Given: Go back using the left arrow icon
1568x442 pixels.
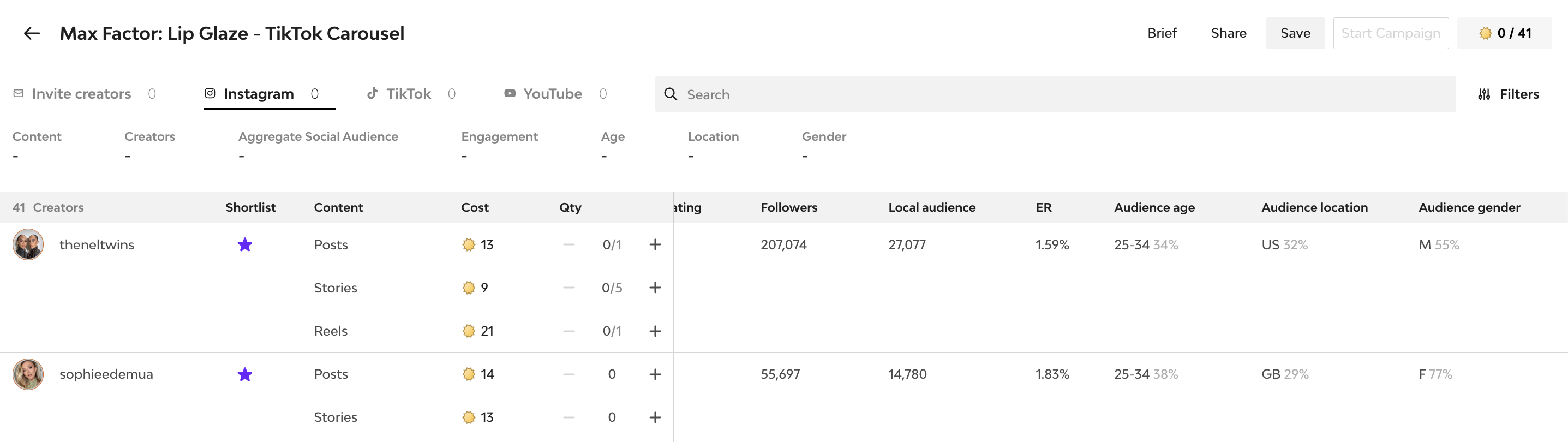Looking at the screenshot, I should pyautogui.click(x=32, y=33).
